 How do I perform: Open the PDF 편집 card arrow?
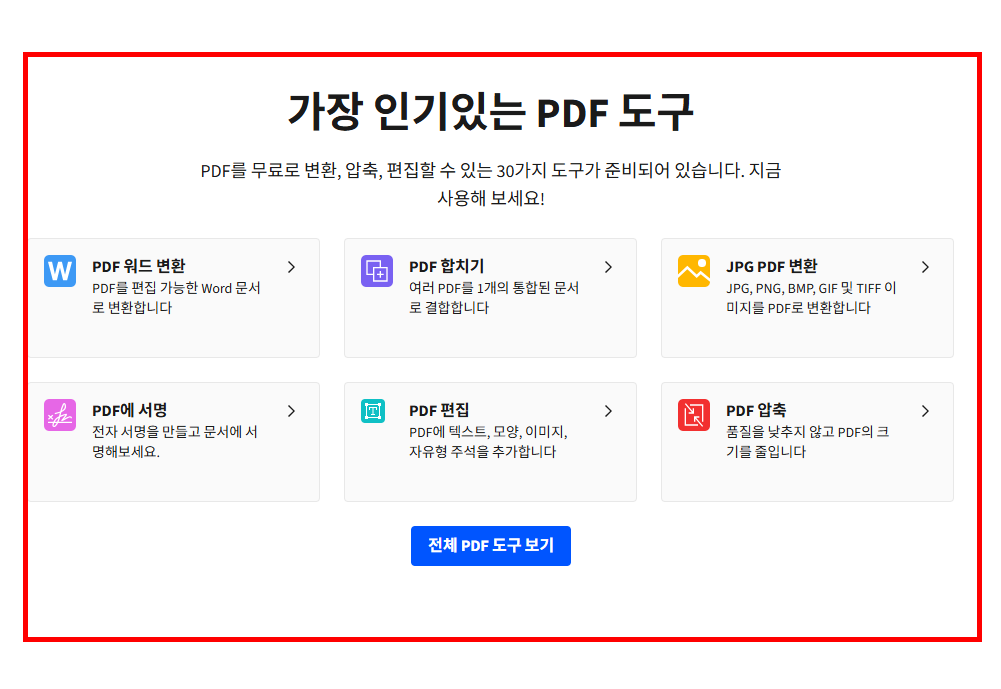tap(608, 411)
